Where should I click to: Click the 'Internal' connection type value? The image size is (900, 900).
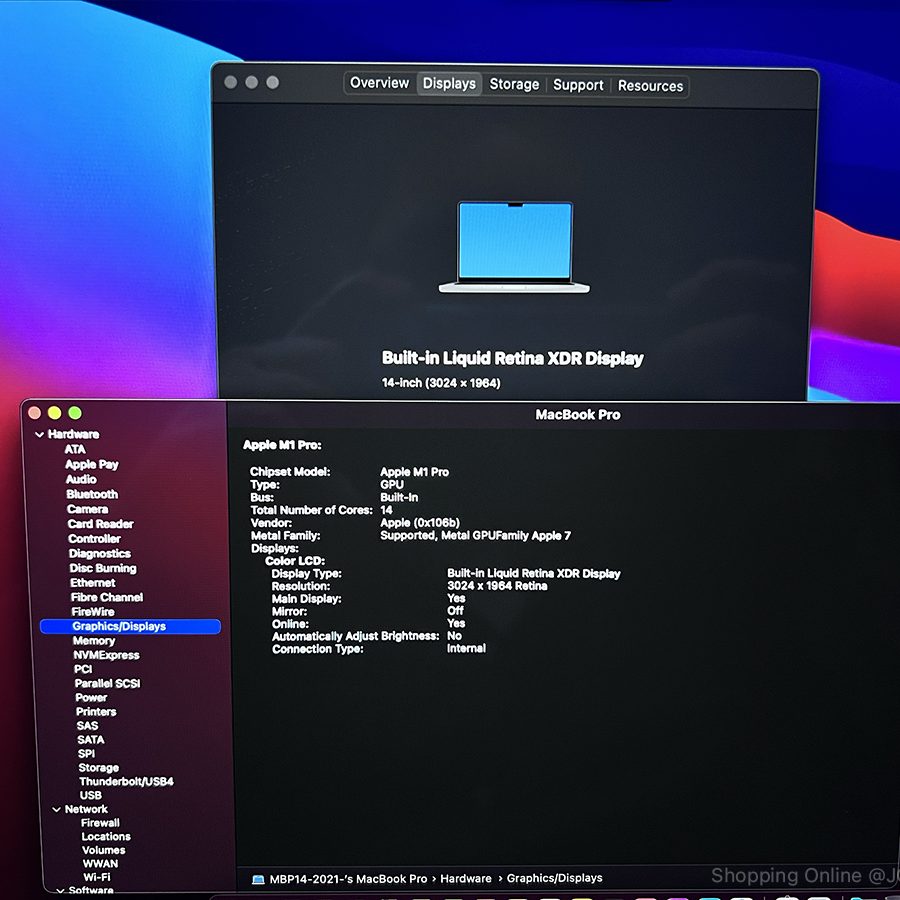point(466,649)
